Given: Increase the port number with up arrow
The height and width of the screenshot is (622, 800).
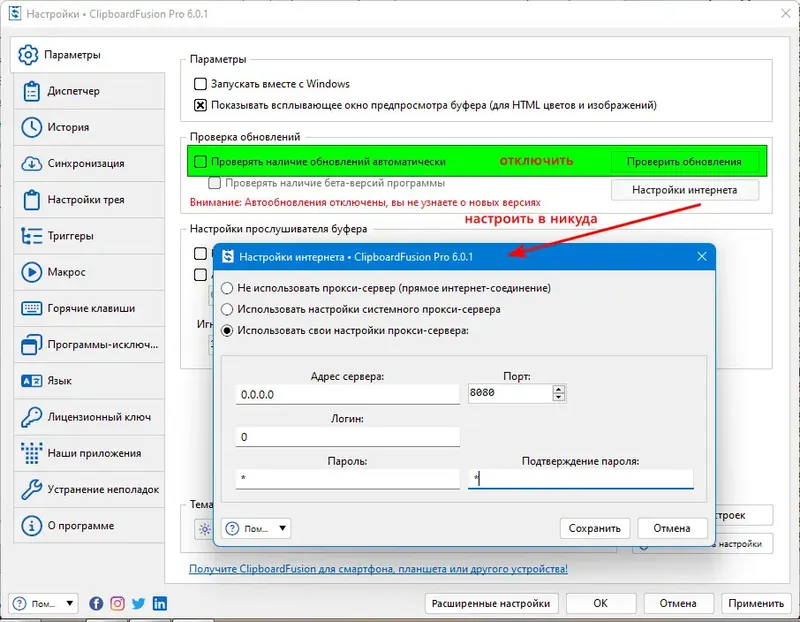Looking at the screenshot, I should (559, 389).
